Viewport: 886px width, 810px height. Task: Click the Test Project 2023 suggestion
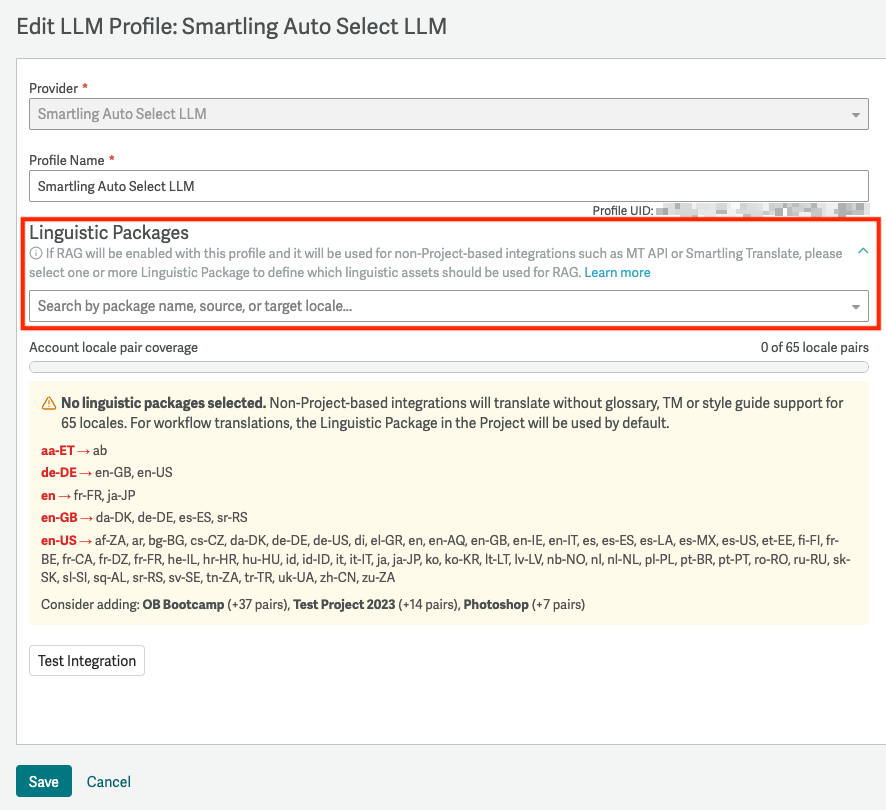[x=344, y=604]
